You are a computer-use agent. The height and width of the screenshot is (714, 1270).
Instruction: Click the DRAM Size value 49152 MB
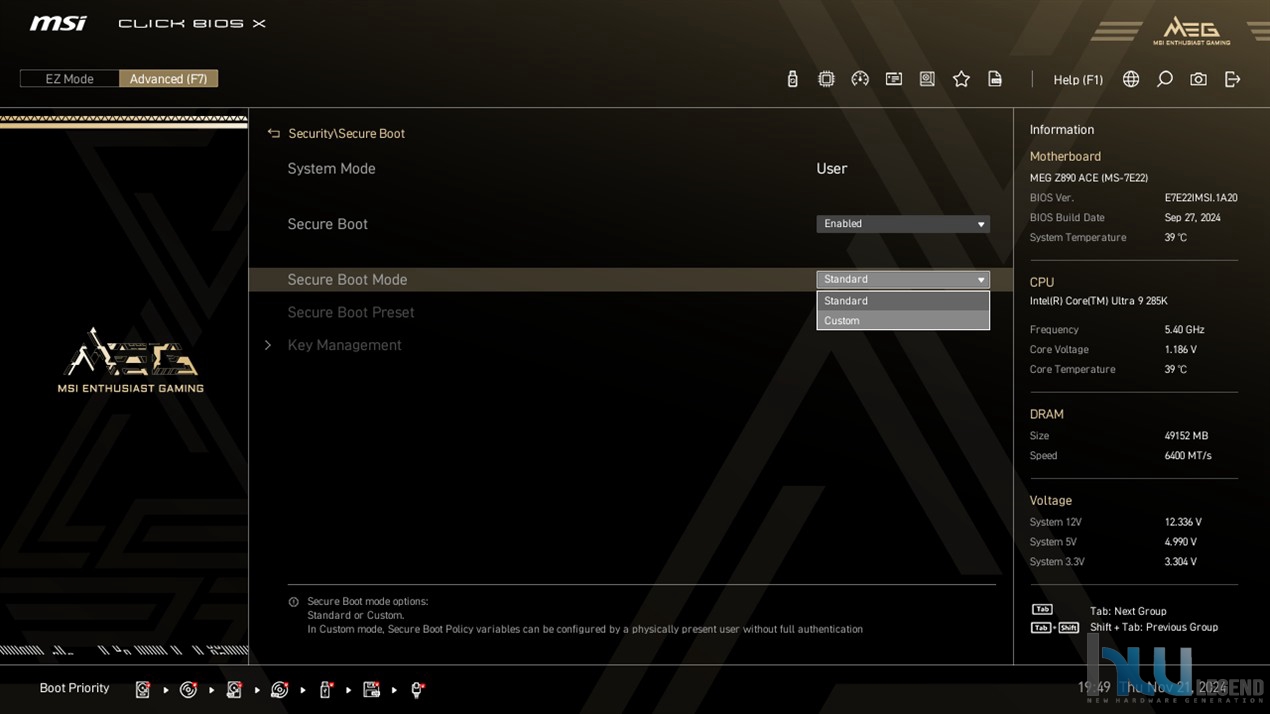tap(1186, 436)
